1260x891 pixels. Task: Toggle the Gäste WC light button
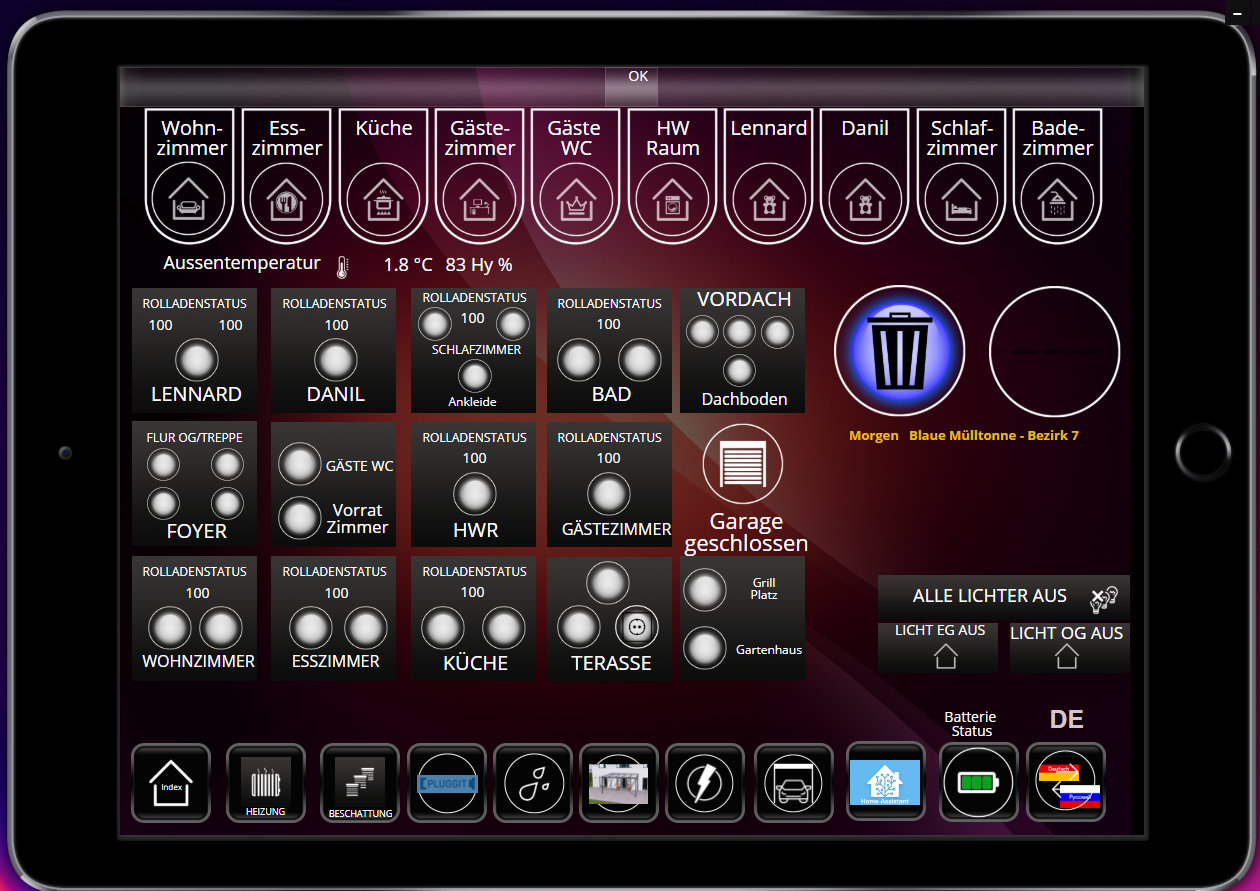pyautogui.click(x=299, y=465)
